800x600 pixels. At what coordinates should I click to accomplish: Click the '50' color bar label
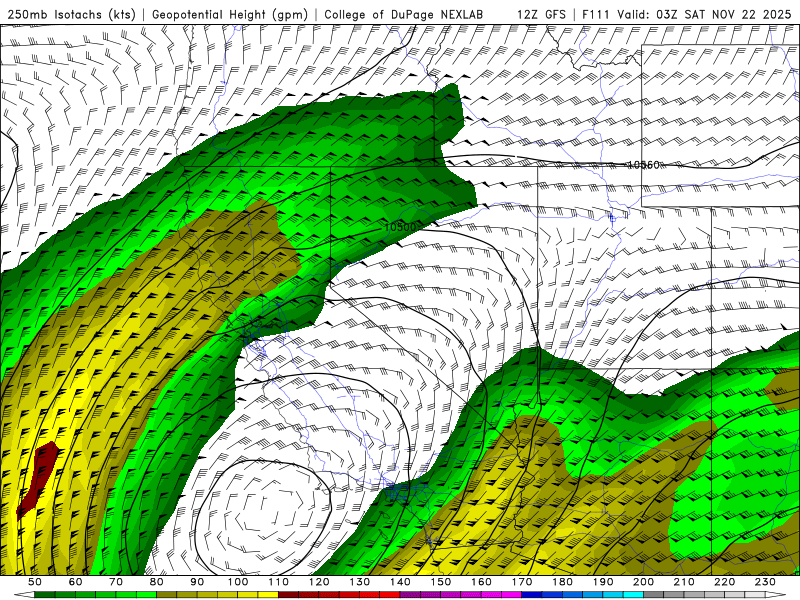35,582
